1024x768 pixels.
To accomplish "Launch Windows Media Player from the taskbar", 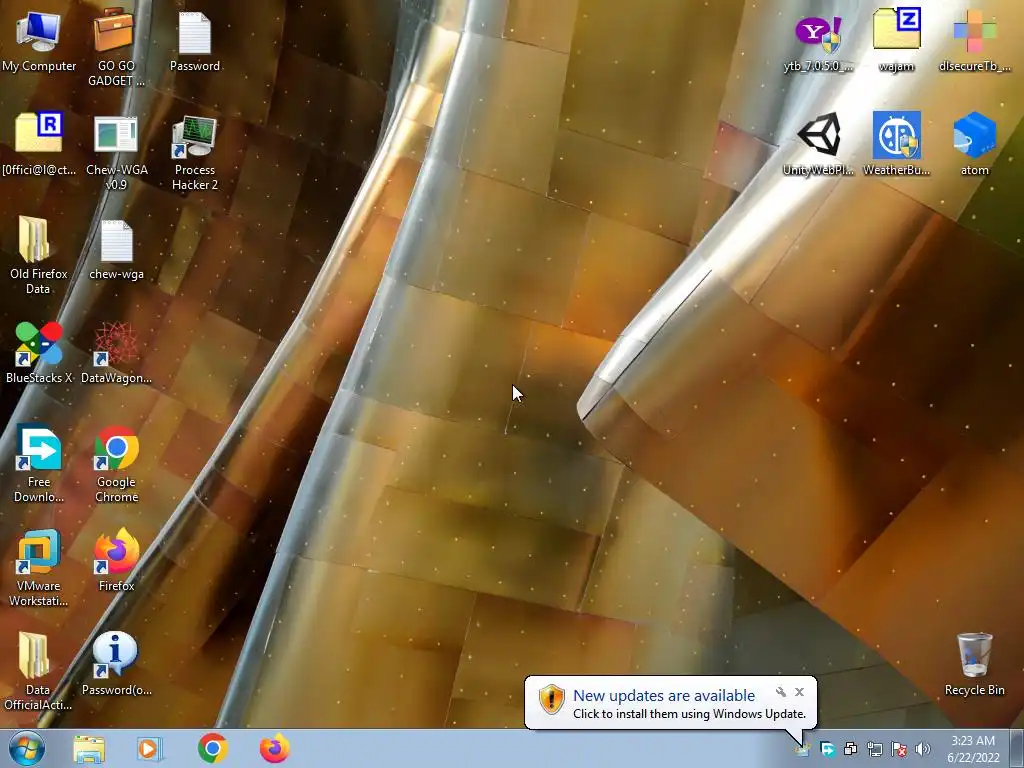I will coord(150,749).
